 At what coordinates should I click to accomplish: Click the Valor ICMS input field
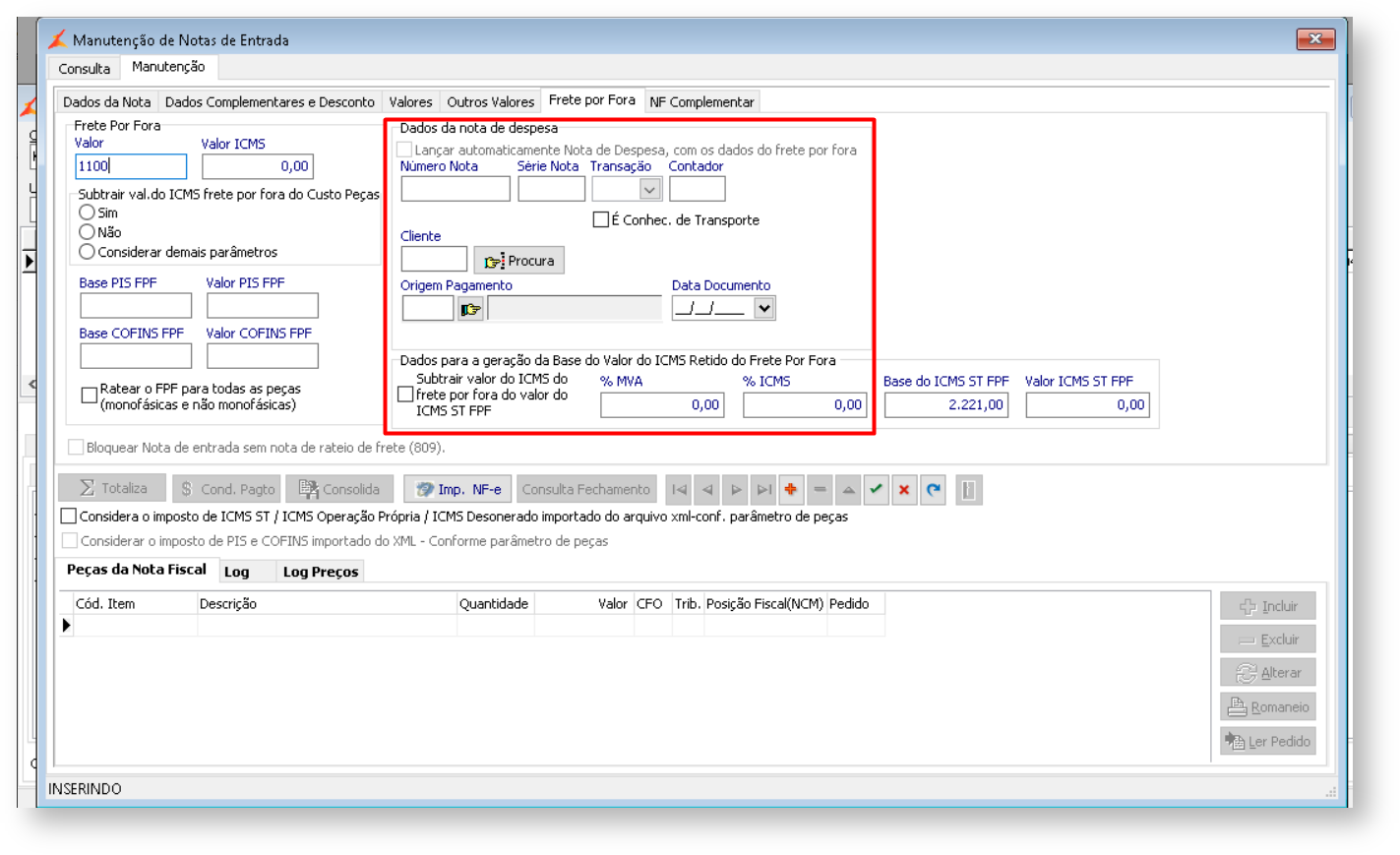pos(258,166)
